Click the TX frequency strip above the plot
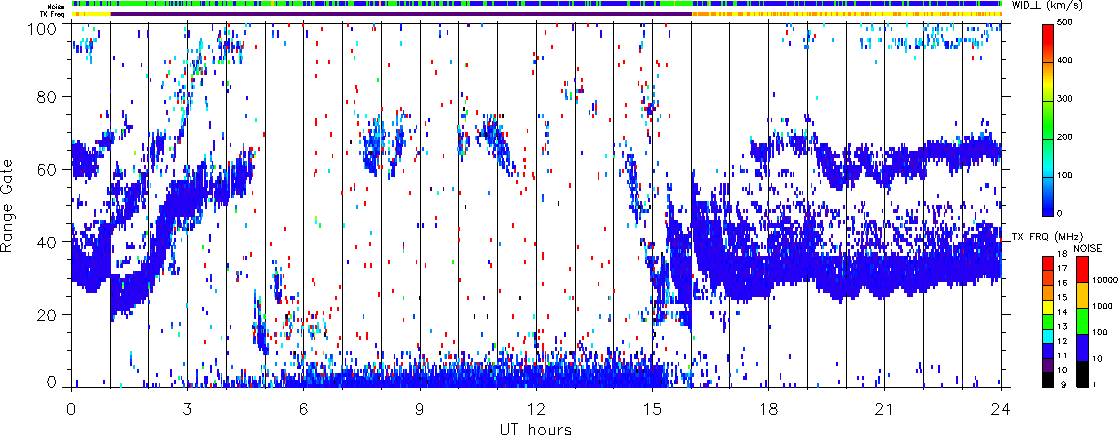This screenshot has width=1118, height=435. (x=536, y=14)
